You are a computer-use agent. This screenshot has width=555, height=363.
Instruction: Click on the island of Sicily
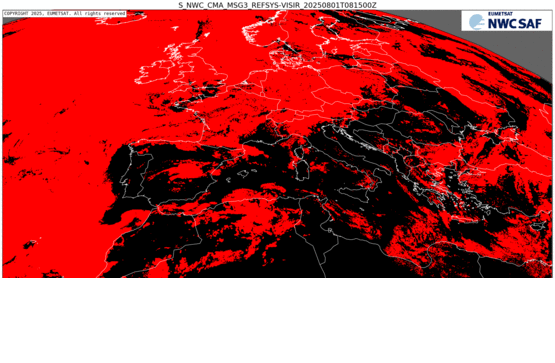pos(353,194)
